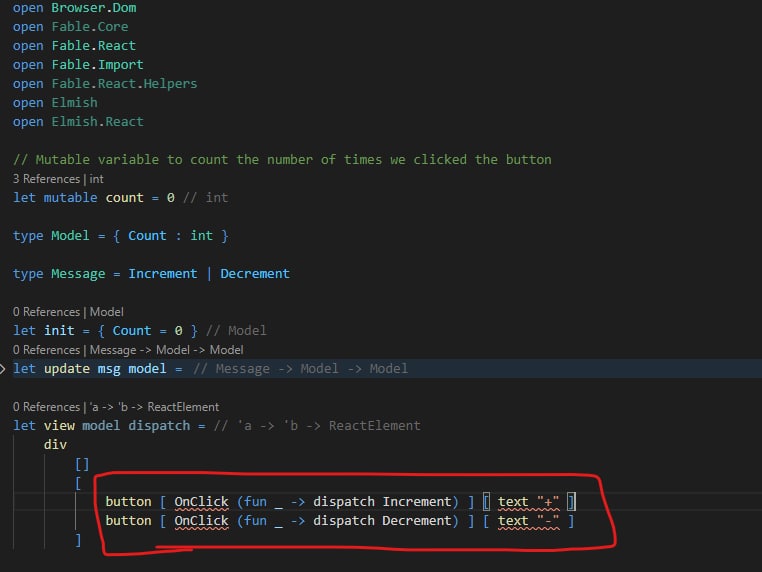
Task: Click the 'mutable' keyword
Action: pyautogui.click(x=70, y=198)
